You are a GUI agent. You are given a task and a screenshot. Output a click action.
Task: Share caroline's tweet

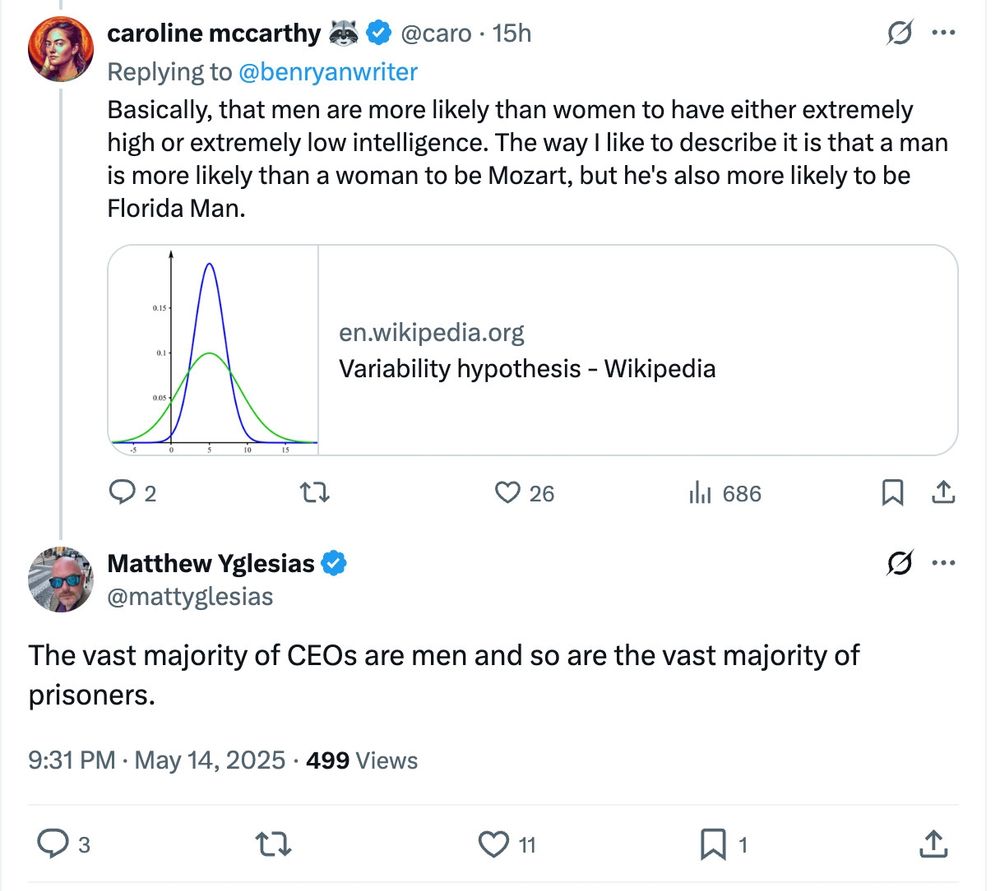(943, 492)
